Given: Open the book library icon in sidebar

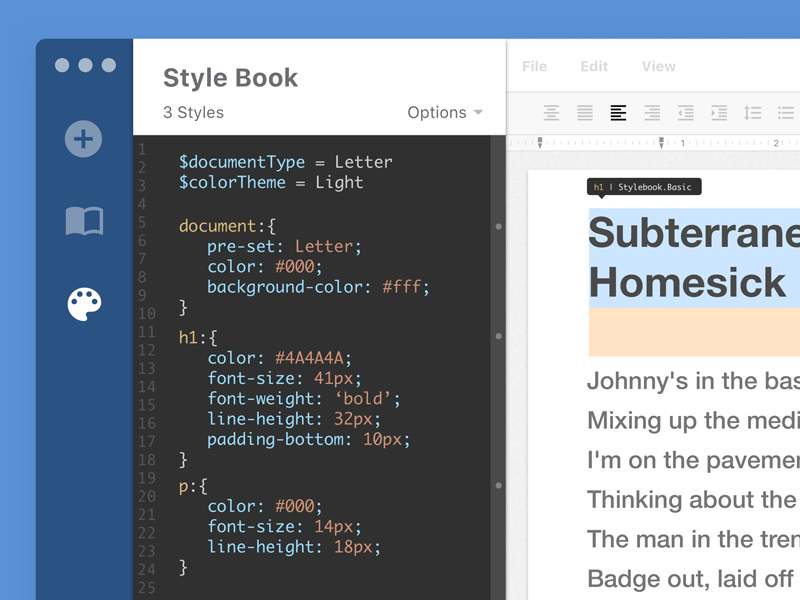Looking at the screenshot, I should (84, 220).
